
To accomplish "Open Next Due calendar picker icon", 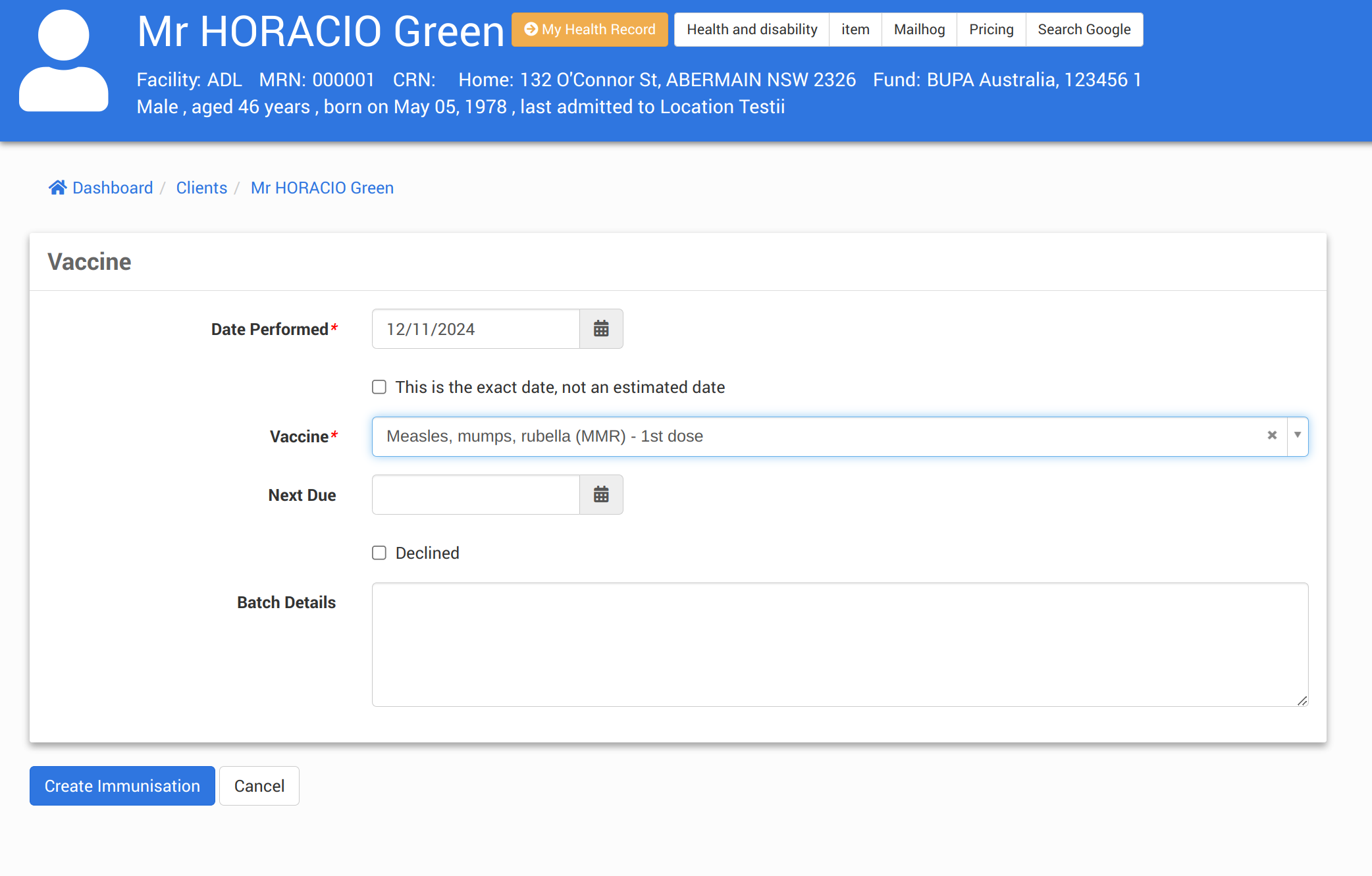I will pos(600,495).
